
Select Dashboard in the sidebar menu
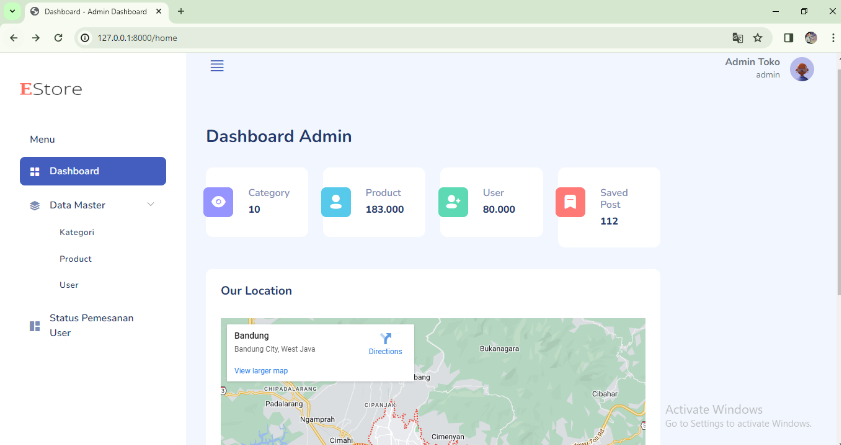click(93, 171)
